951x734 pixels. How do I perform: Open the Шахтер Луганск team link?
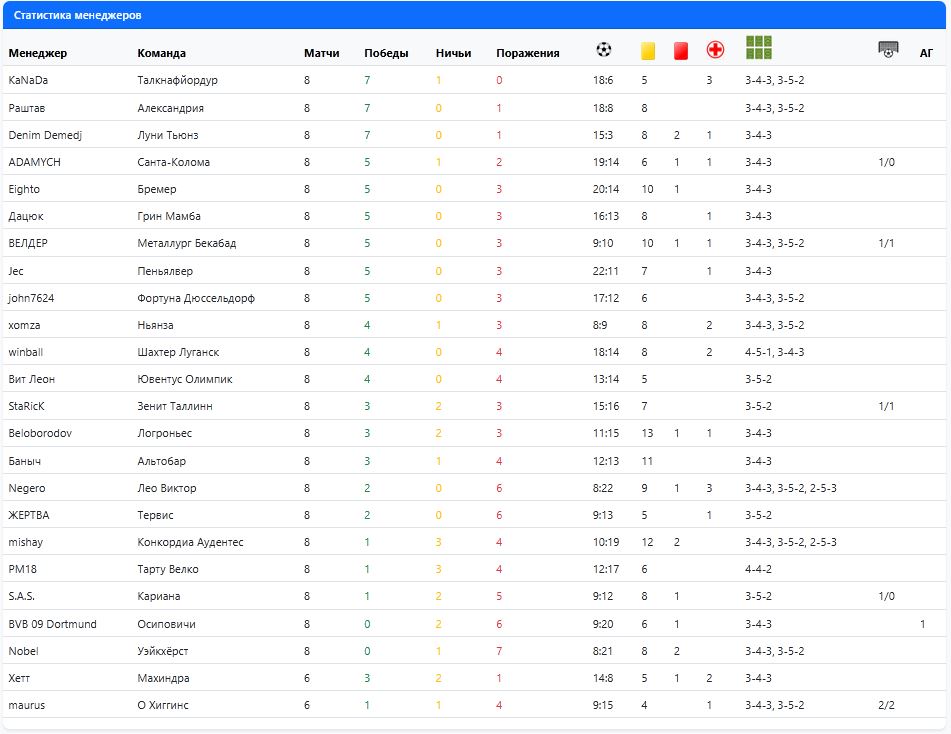pos(178,352)
